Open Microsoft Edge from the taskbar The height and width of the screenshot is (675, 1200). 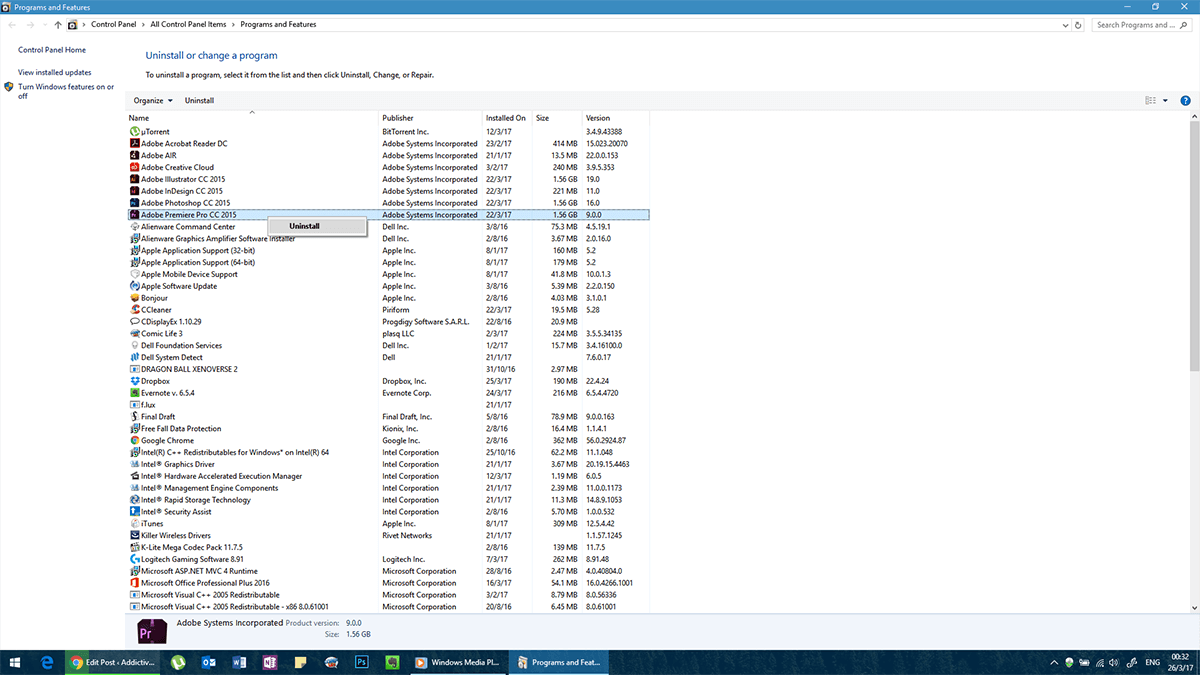point(46,662)
